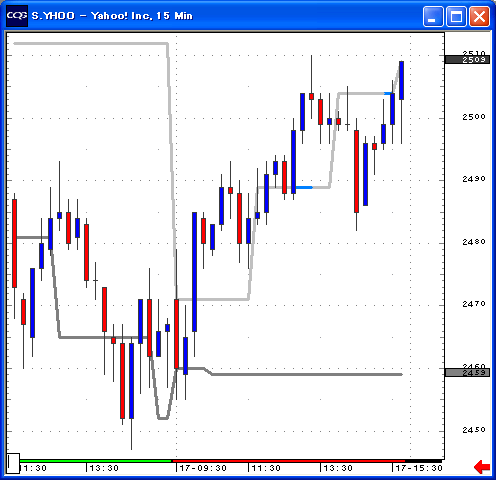Maximize the Yahoo chart window
The image size is (496, 480).
(x=456, y=16)
